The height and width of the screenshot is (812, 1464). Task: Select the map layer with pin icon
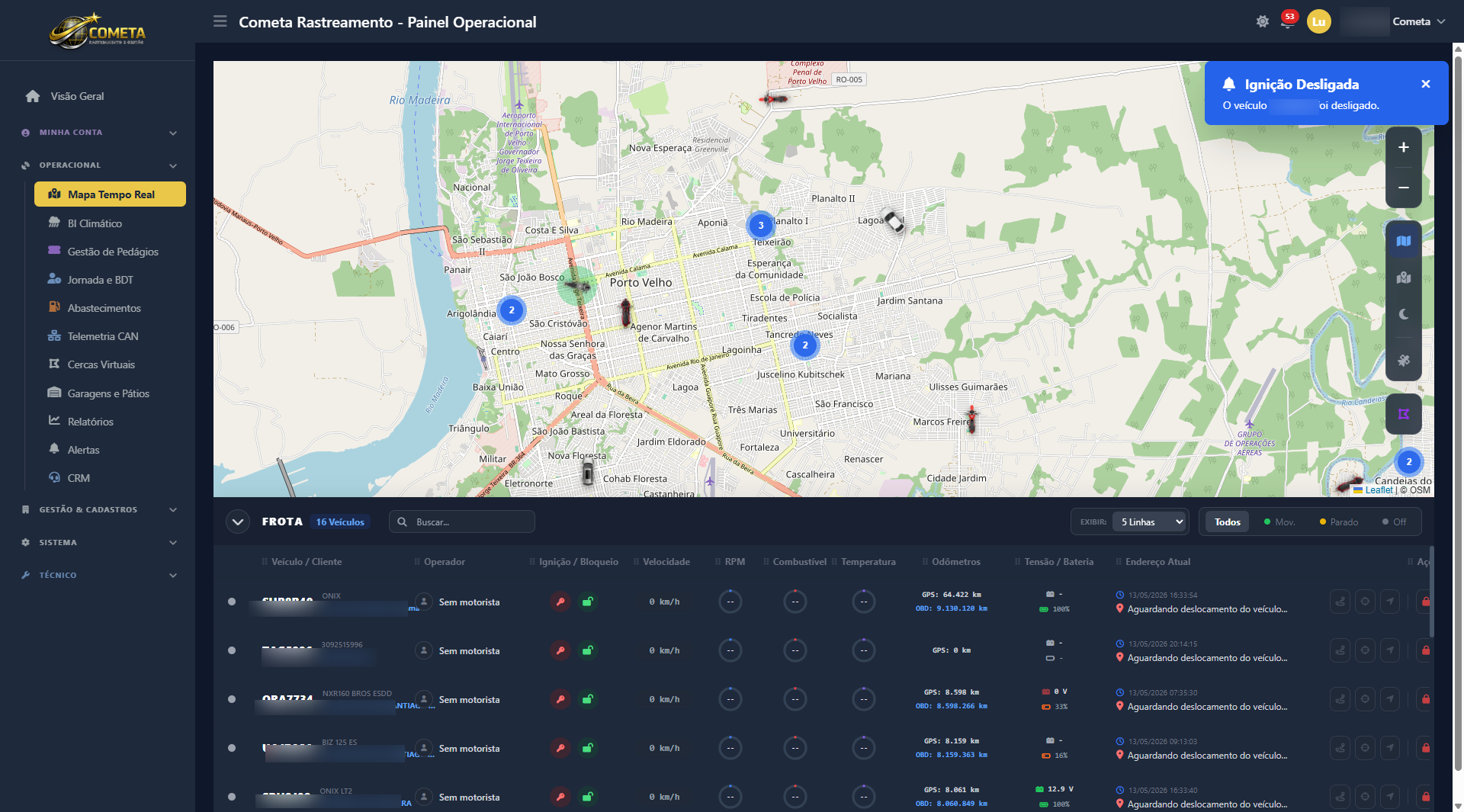point(1403,278)
